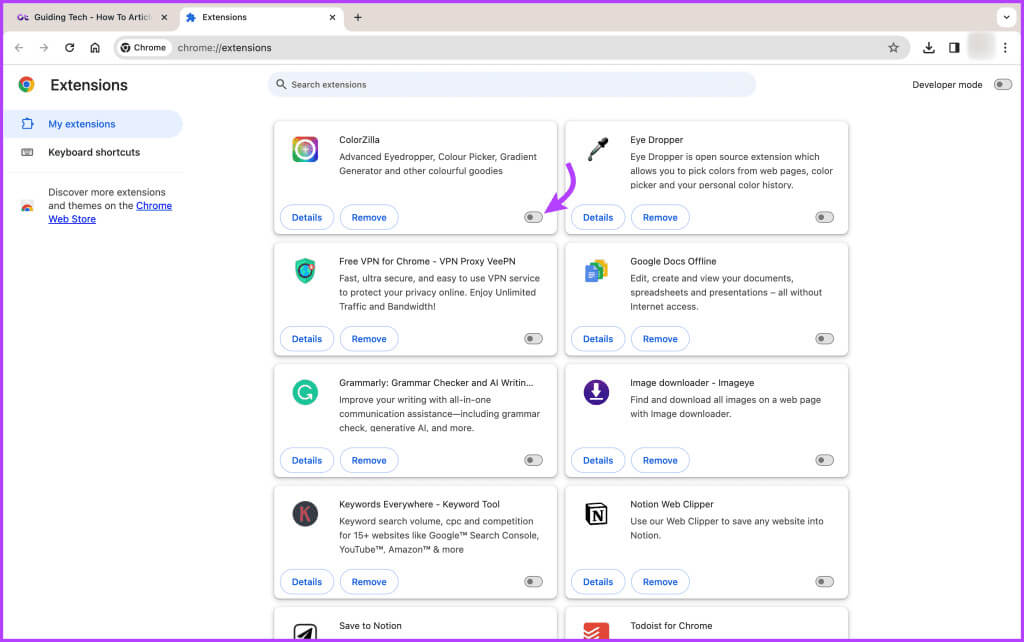Close the Extensions tab
Screen dimensions: 1024x642
pos(332,18)
